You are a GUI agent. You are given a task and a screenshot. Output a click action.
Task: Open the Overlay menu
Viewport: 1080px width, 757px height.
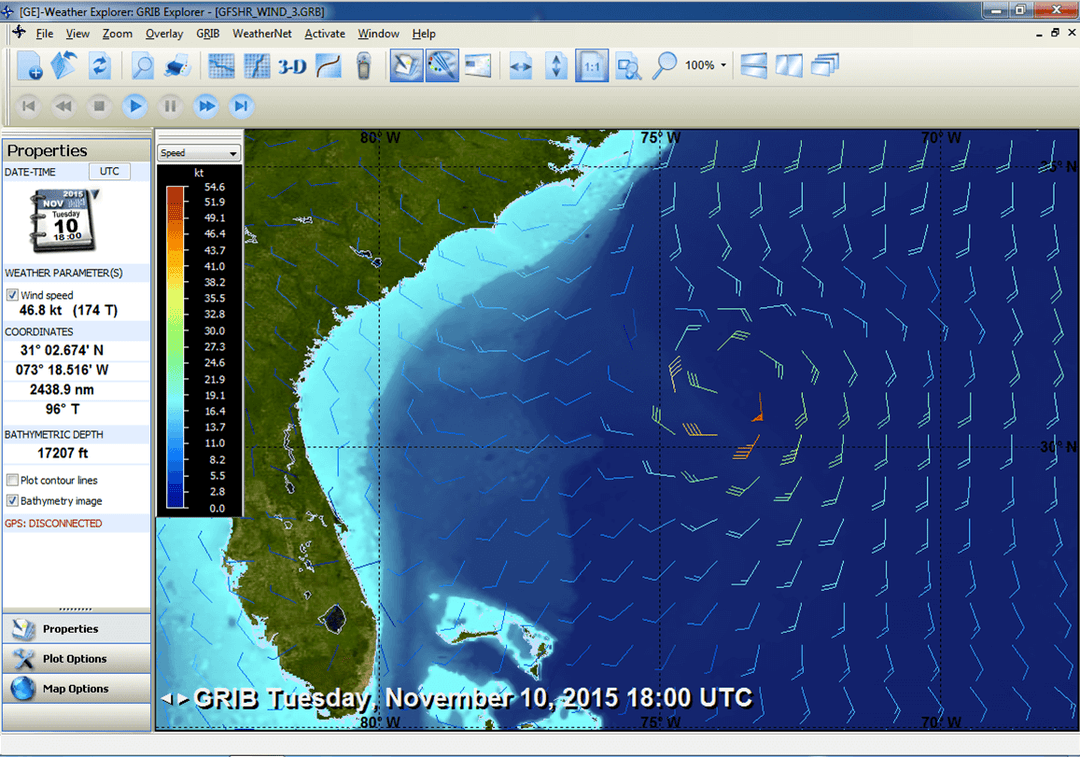point(164,34)
